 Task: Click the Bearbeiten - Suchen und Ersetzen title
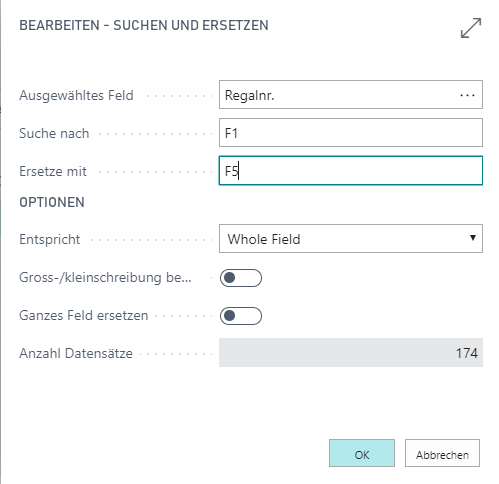pyautogui.click(x=144, y=26)
